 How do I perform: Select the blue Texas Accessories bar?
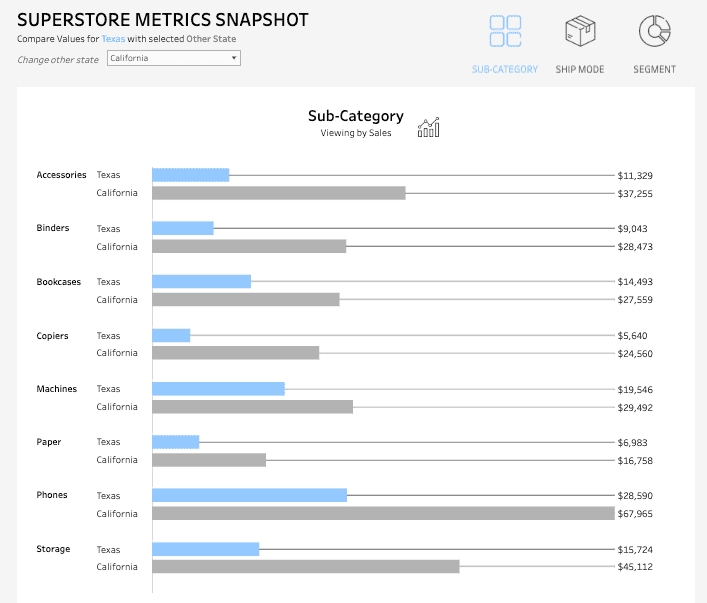click(190, 175)
